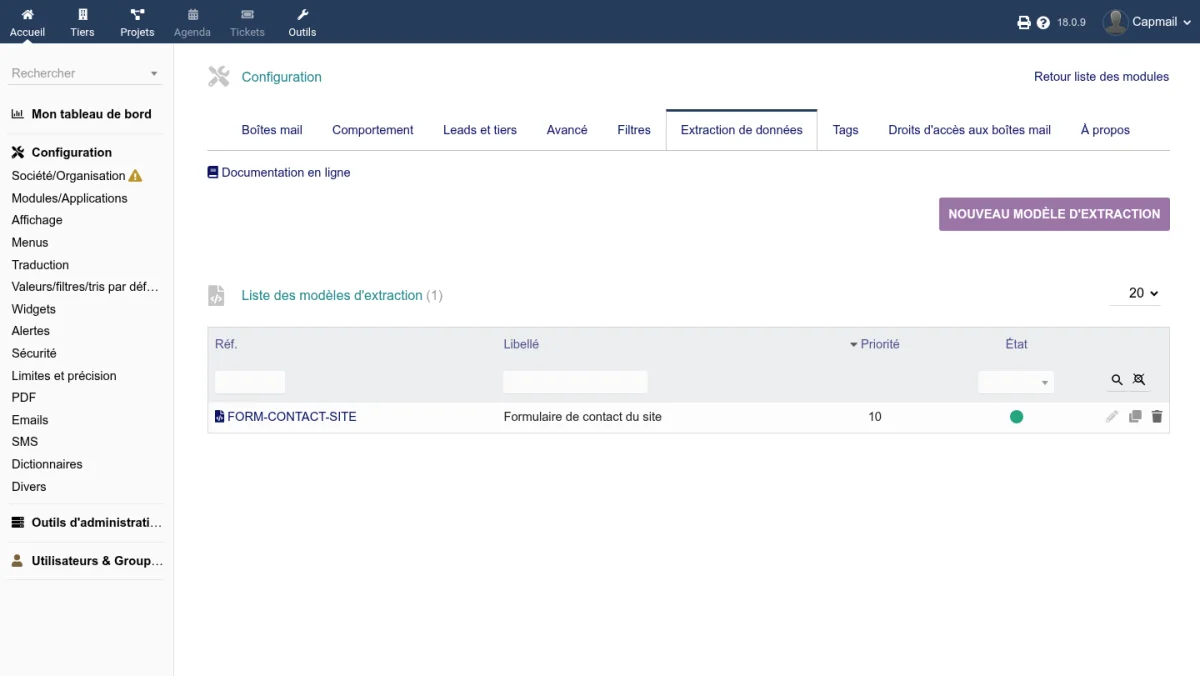Focus the Réf. filter input field

coord(250,382)
